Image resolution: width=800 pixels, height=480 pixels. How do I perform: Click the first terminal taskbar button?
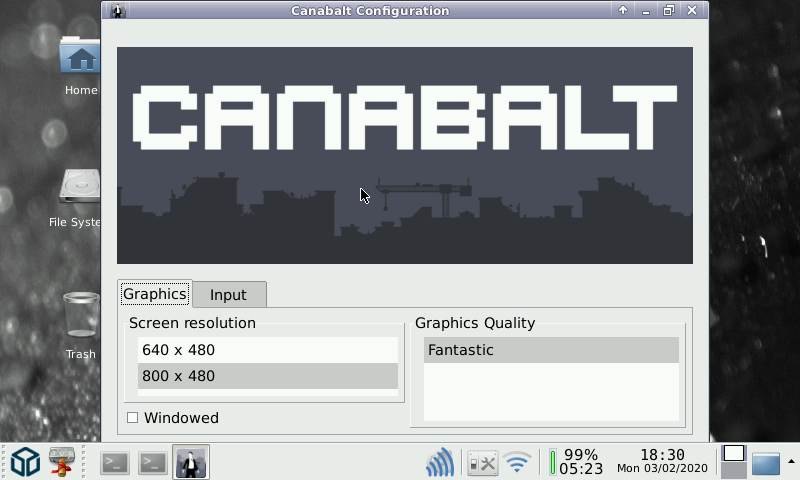[115, 462]
